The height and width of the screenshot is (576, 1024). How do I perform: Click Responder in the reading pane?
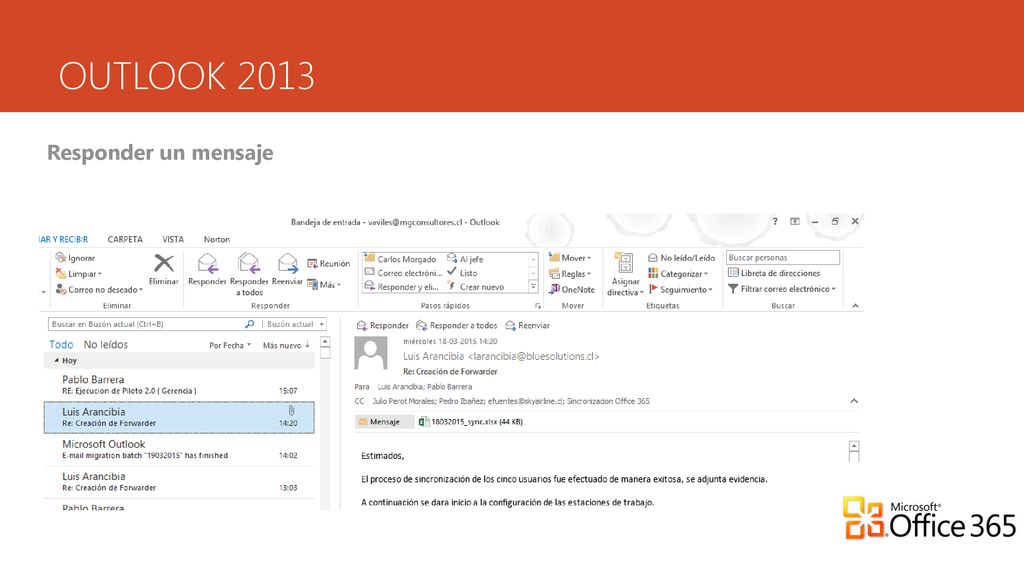383,325
